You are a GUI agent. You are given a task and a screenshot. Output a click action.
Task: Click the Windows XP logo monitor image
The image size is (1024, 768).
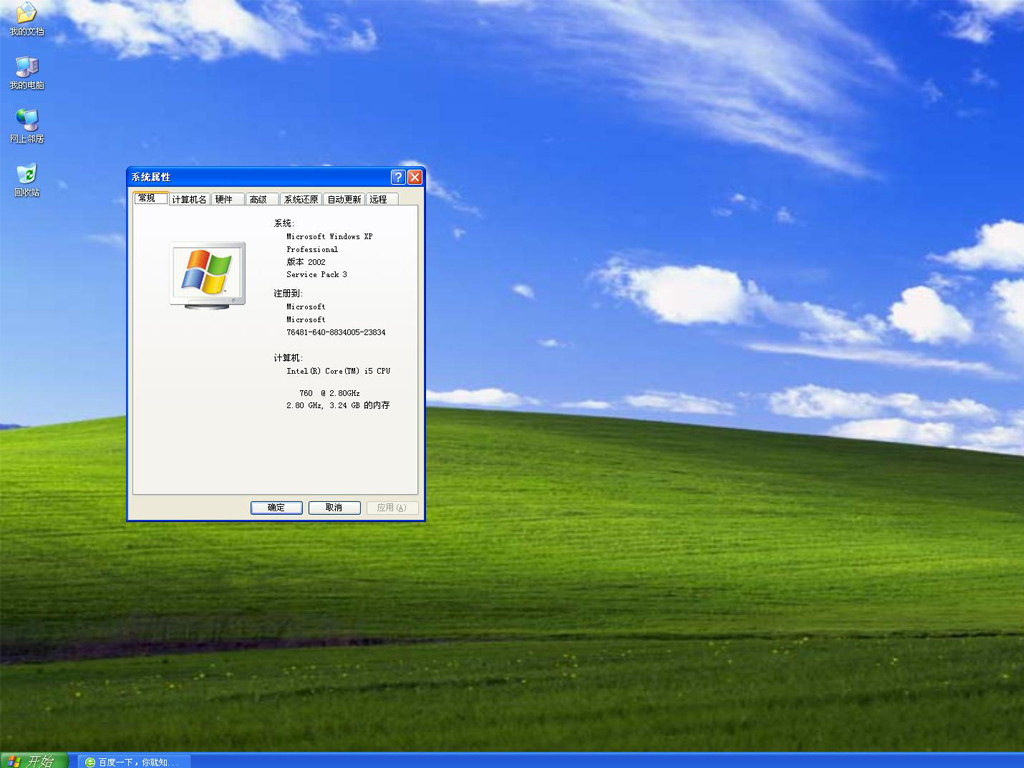tap(207, 274)
